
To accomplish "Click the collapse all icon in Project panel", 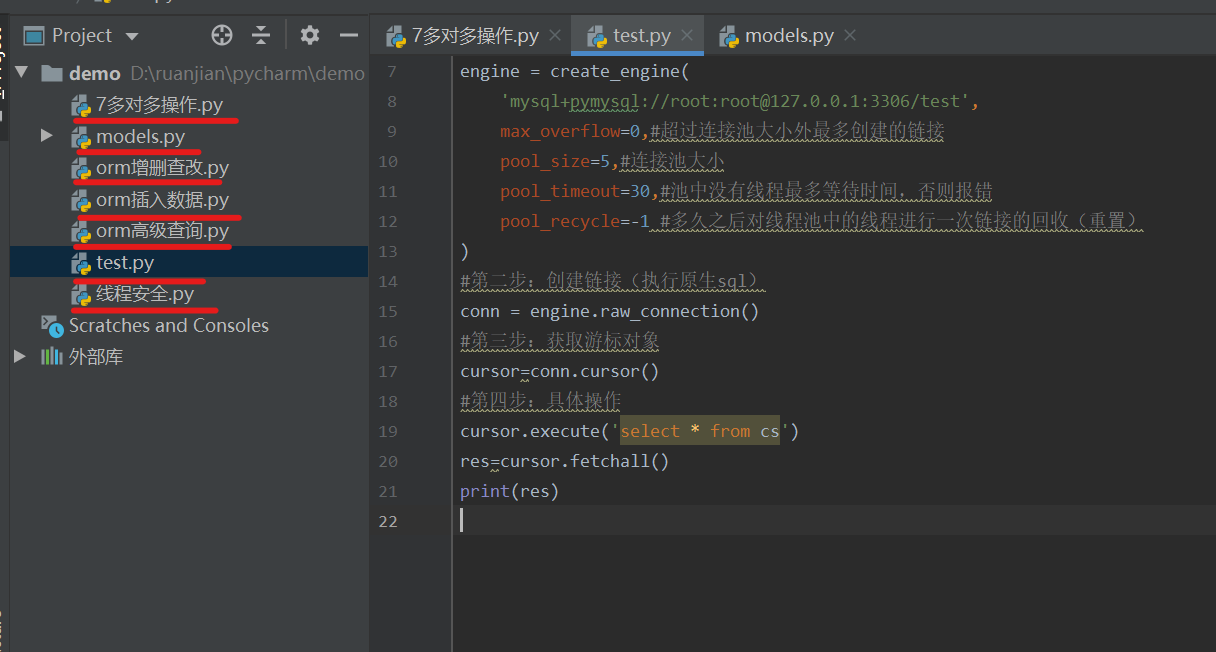I will 261,36.
